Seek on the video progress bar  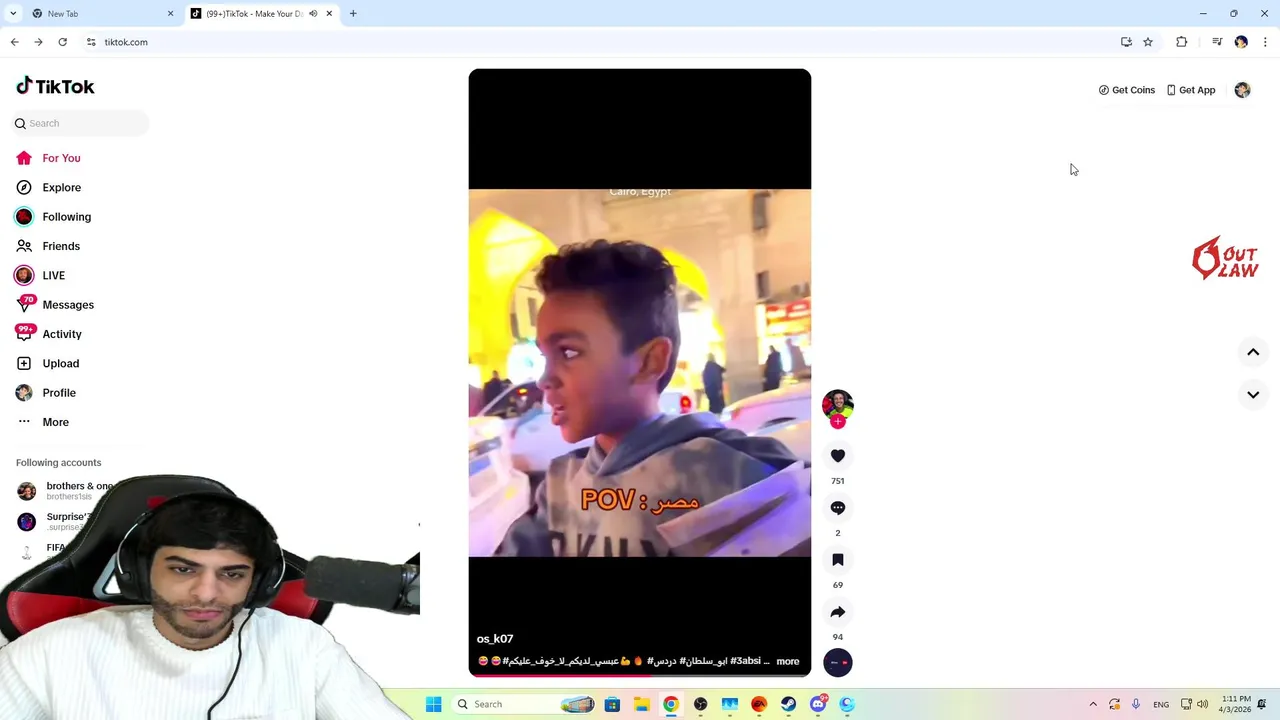tap(640, 675)
